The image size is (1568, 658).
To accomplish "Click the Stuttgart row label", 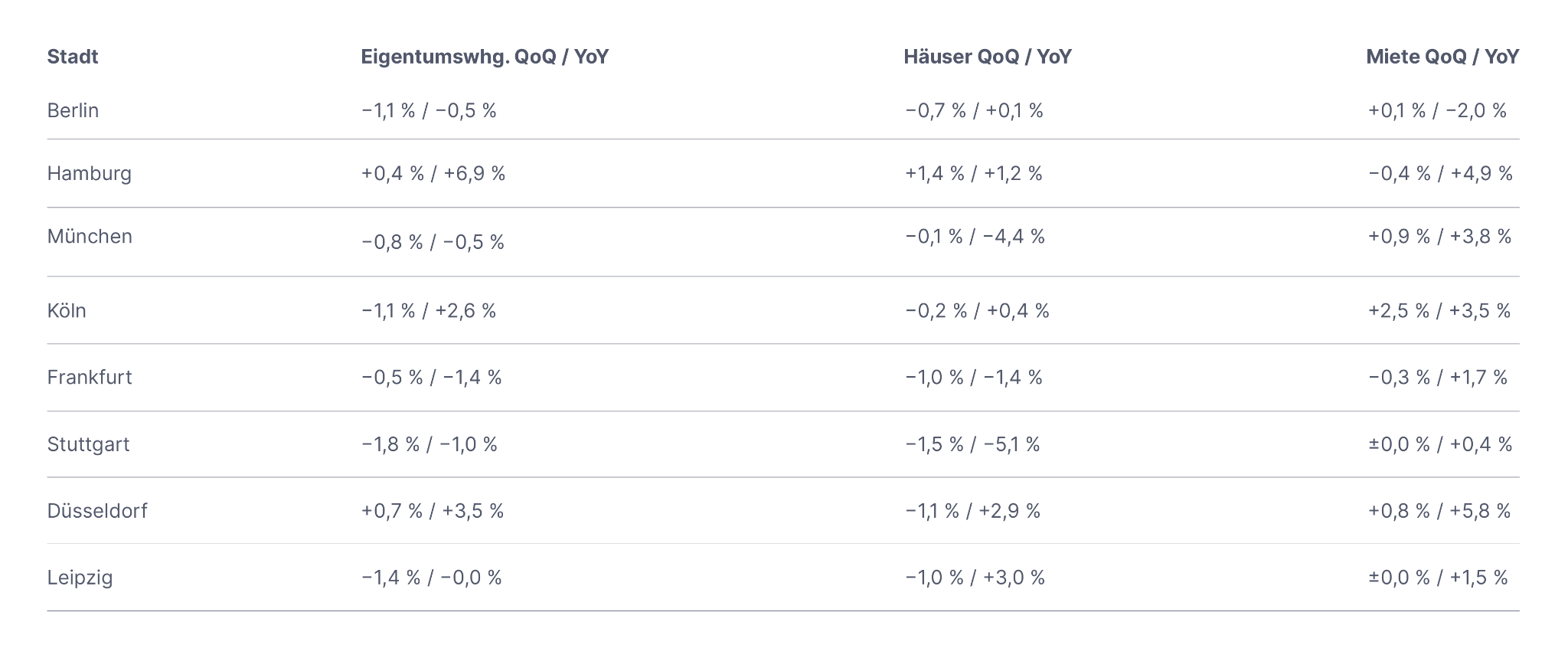I will pyautogui.click(x=88, y=444).
